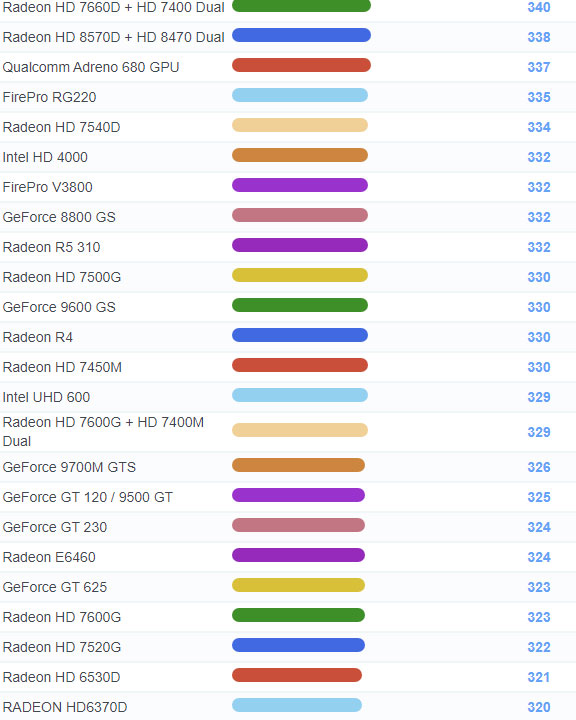Click score 322 for Radeon HD 7520G

point(539,647)
